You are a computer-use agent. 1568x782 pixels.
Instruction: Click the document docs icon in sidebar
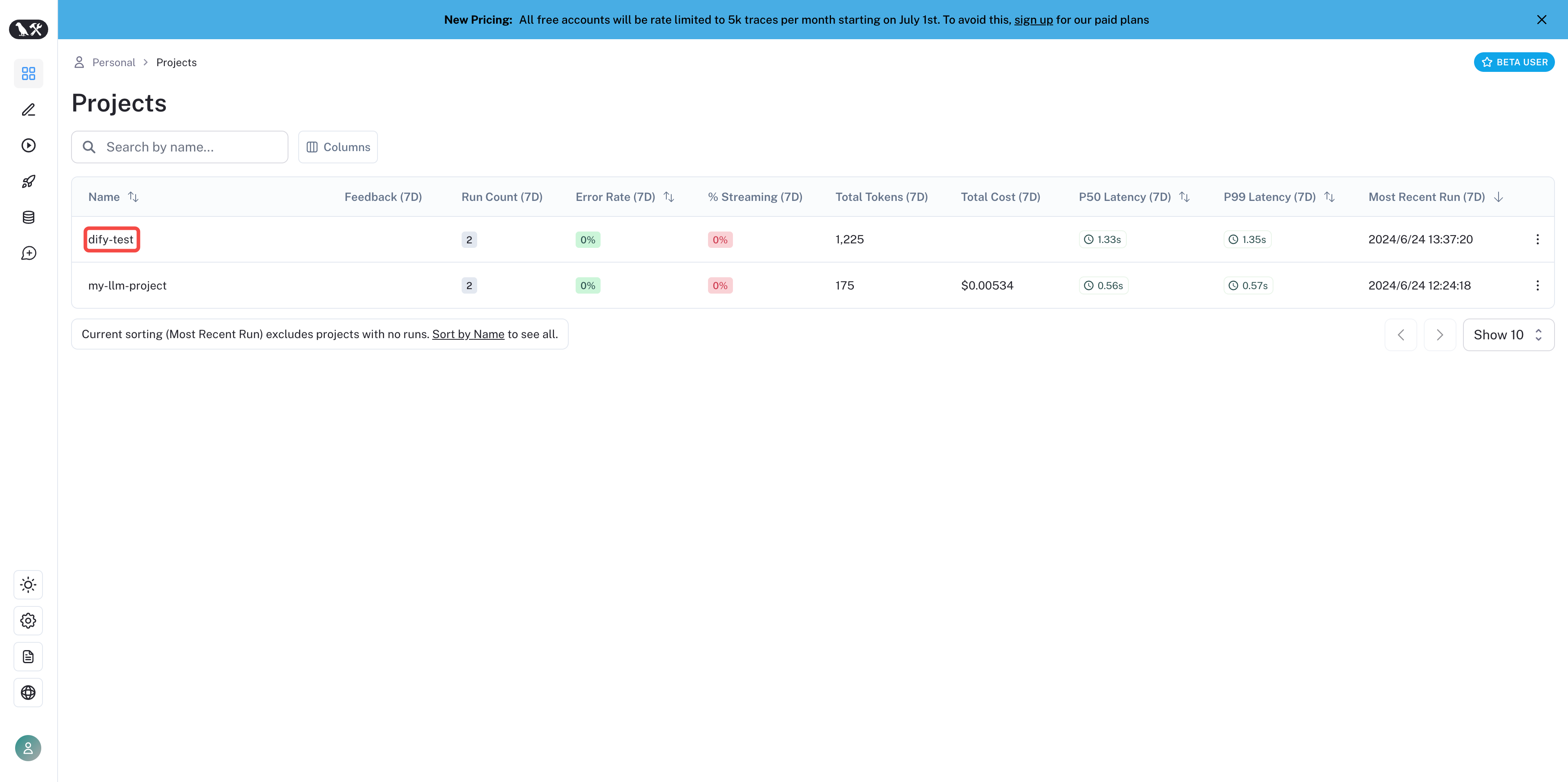point(28,657)
